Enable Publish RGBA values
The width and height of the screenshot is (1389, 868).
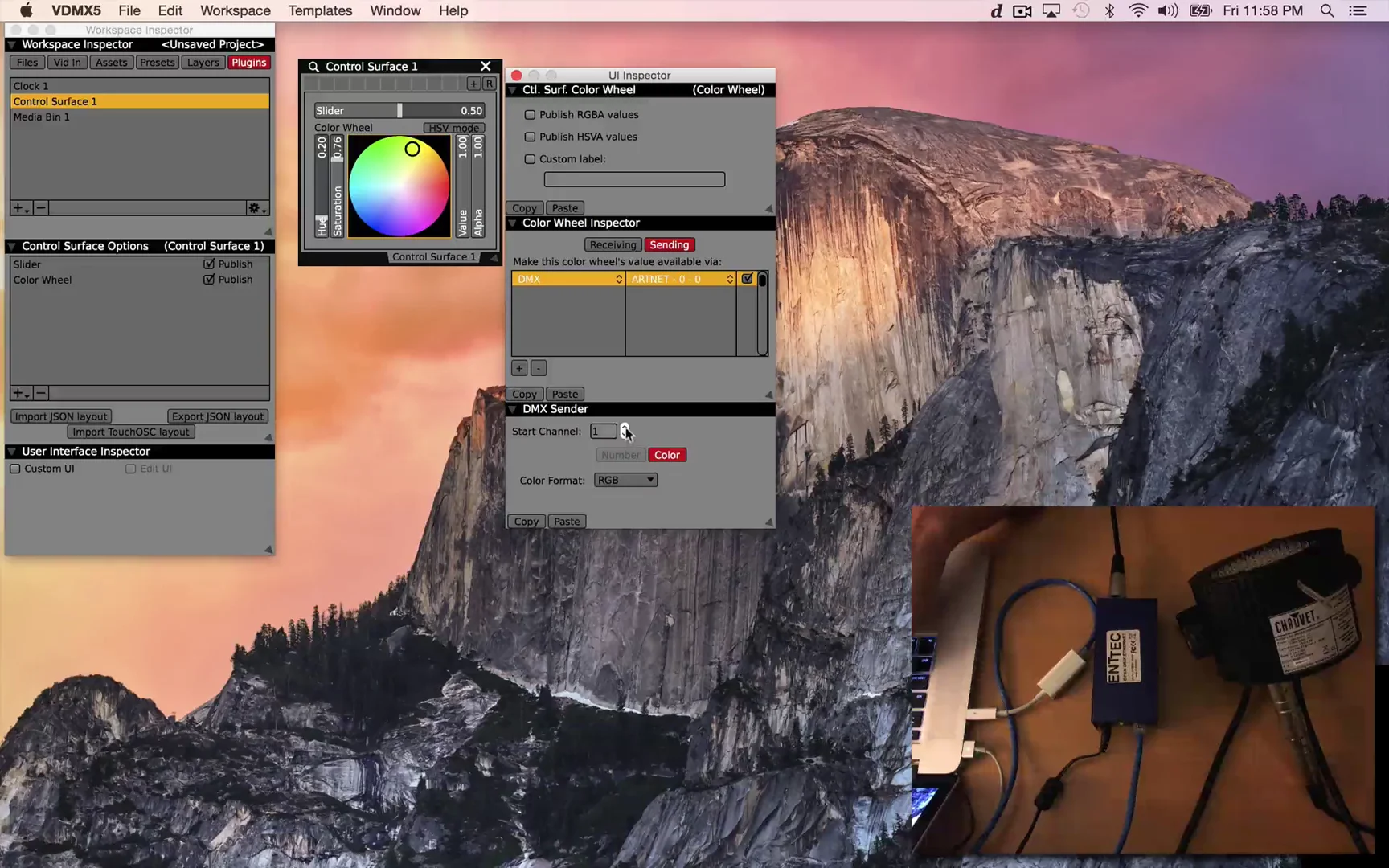(x=530, y=115)
